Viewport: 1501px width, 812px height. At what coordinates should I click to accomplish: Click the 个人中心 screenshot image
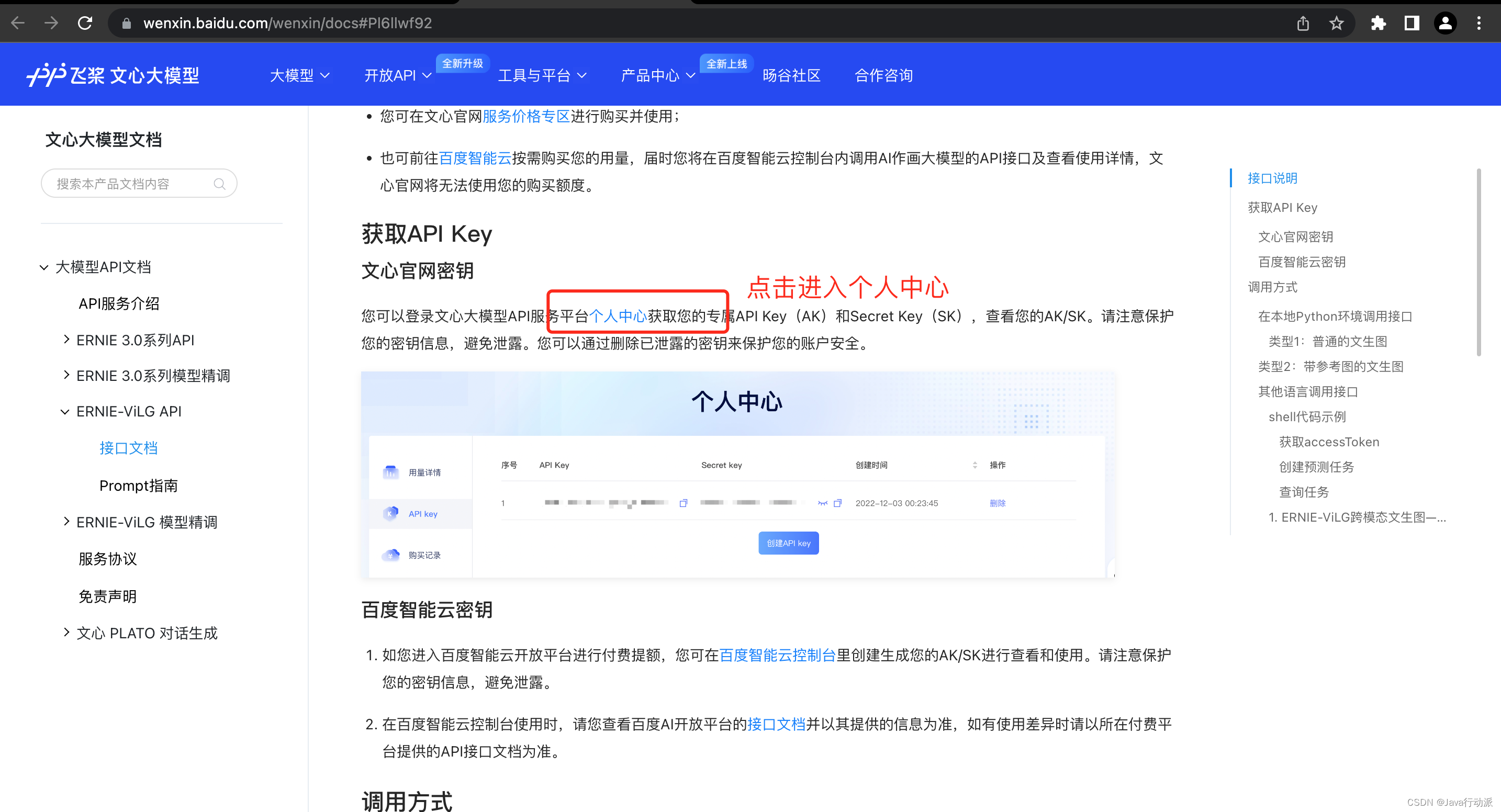[x=738, y=475]
